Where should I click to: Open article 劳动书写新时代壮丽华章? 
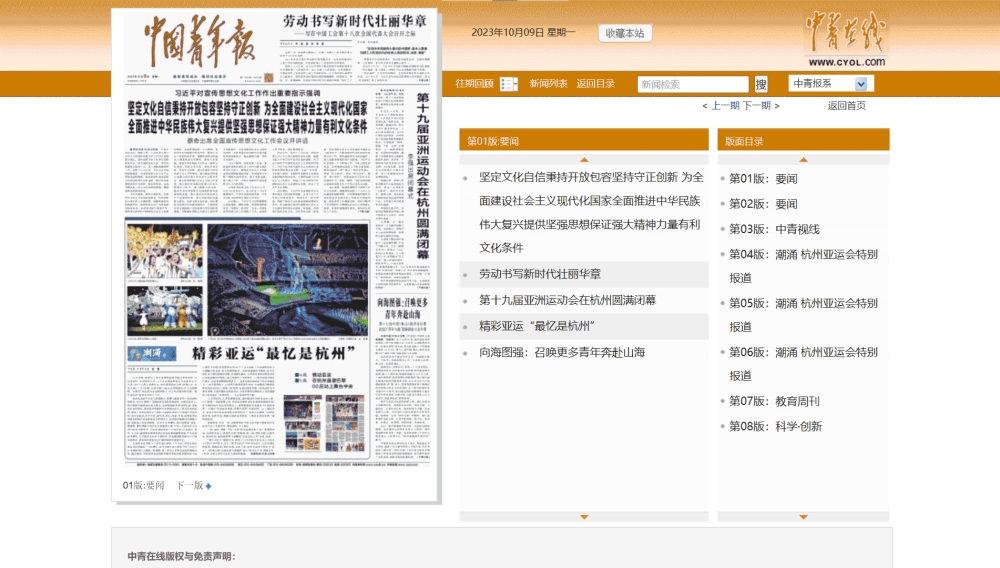pos(540,273)
